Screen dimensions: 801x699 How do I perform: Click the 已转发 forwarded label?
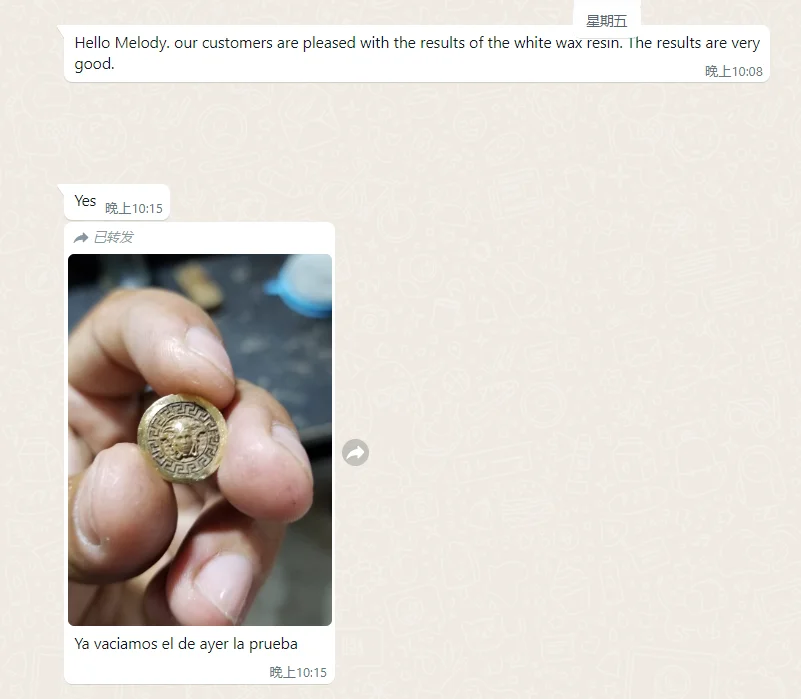(x=113, y=238)
